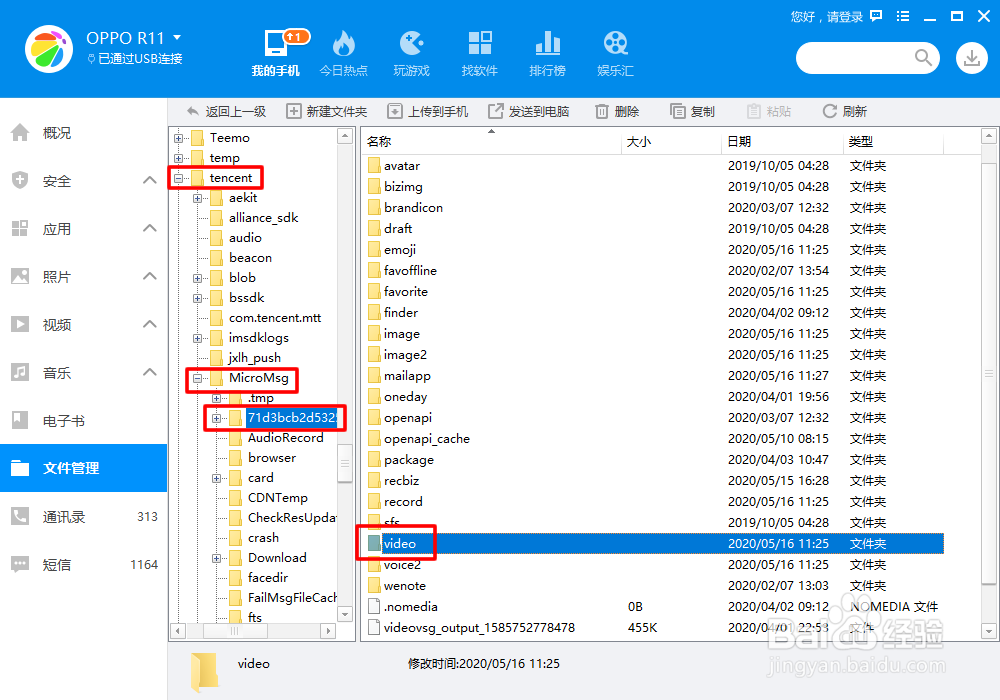Click the 复制 copy button
1000x700 pixels.
tap(693, 112)
